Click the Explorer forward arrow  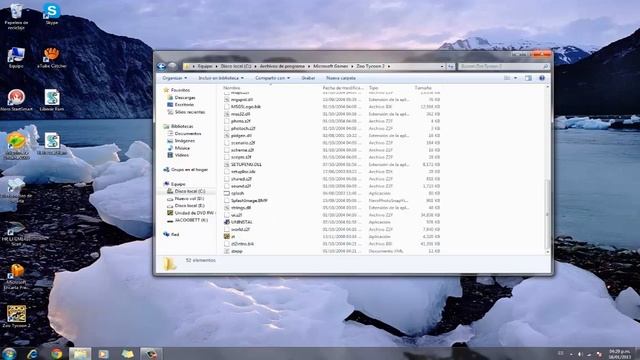point(172,66)
